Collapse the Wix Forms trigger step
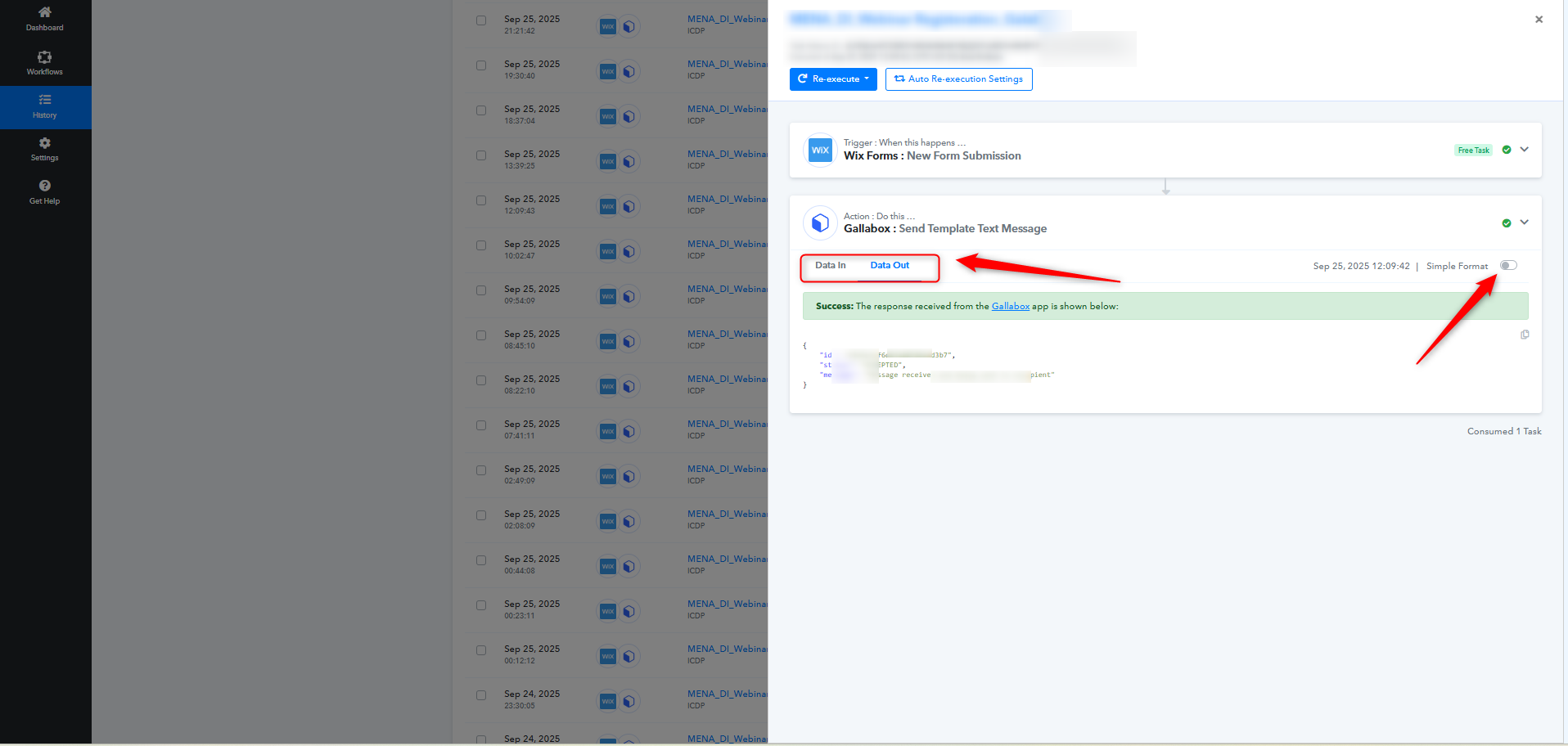 point(1524,150)
